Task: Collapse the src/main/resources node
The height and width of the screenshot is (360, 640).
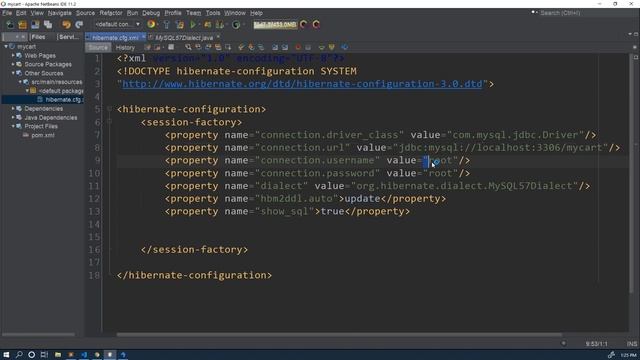Action: click(x=20, y=82)
